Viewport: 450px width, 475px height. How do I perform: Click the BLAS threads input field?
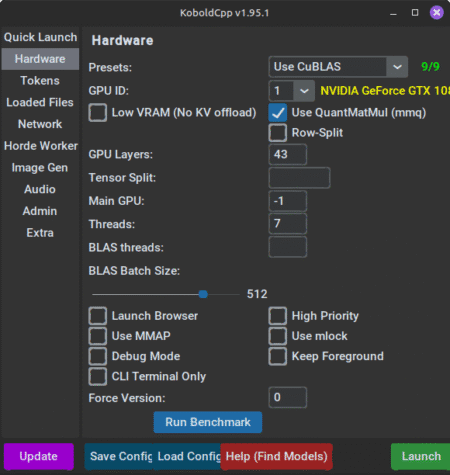click(x=288, y=247)
